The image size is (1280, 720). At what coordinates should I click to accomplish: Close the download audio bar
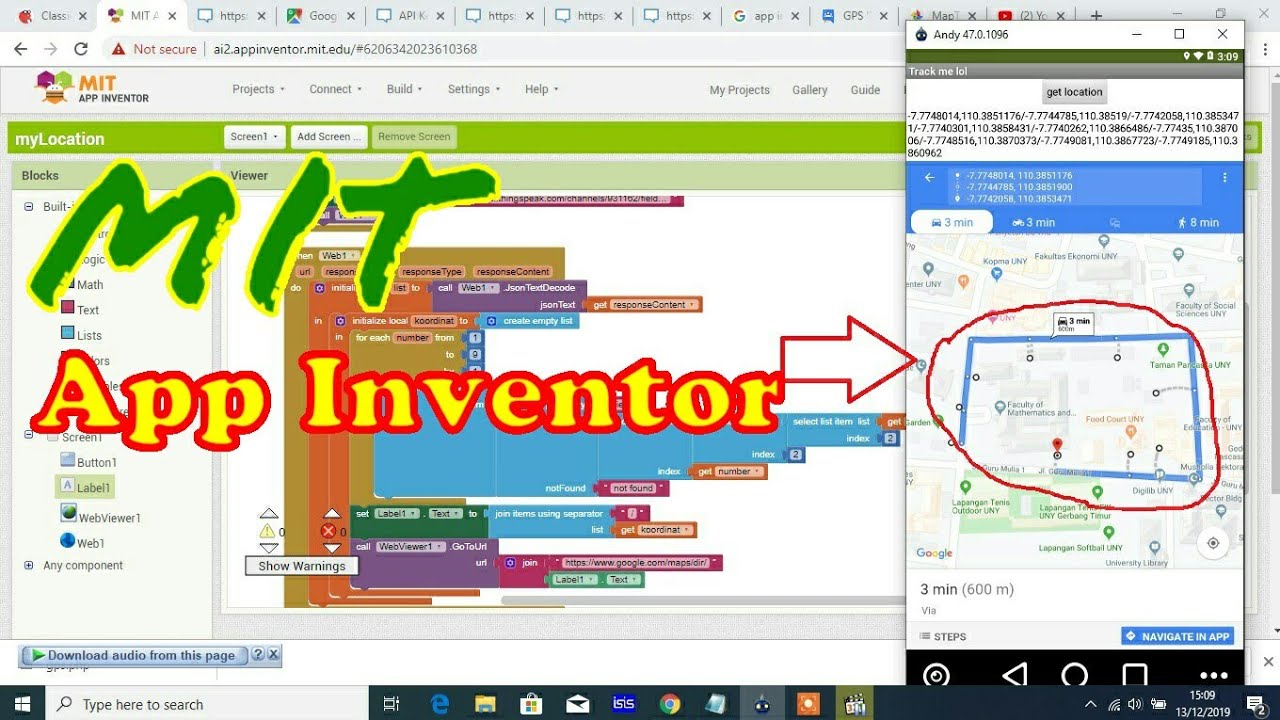273,655
